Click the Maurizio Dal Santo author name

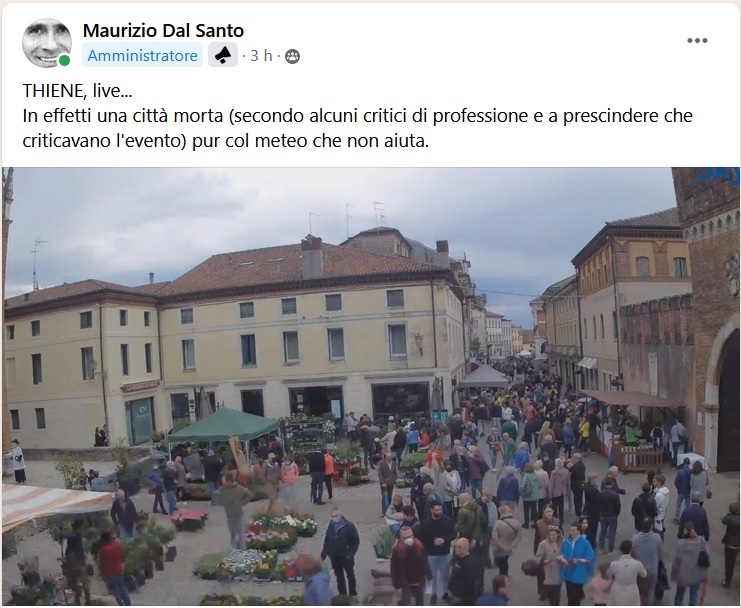pos(163,31)
